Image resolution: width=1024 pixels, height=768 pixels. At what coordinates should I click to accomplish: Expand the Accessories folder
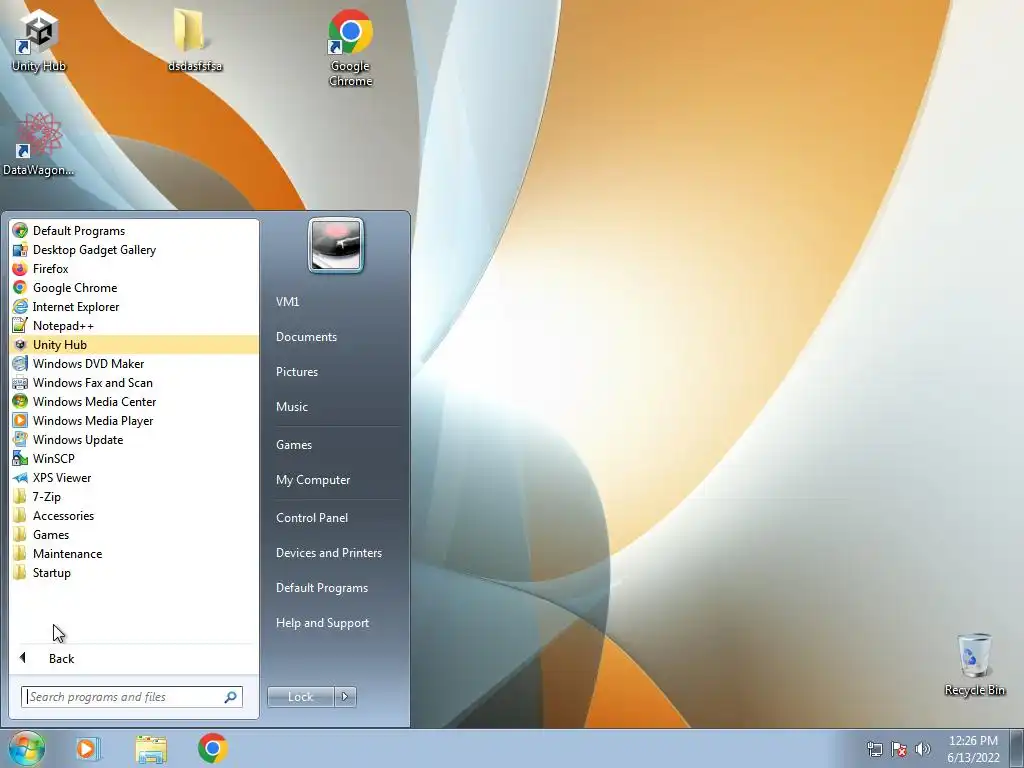click(134, 515)
